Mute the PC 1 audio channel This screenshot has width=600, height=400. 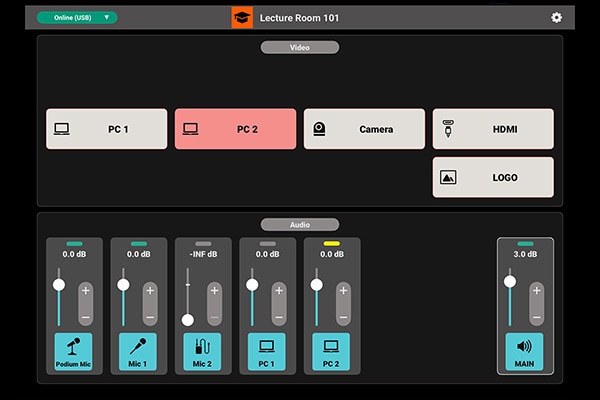(x=266, y=352)
